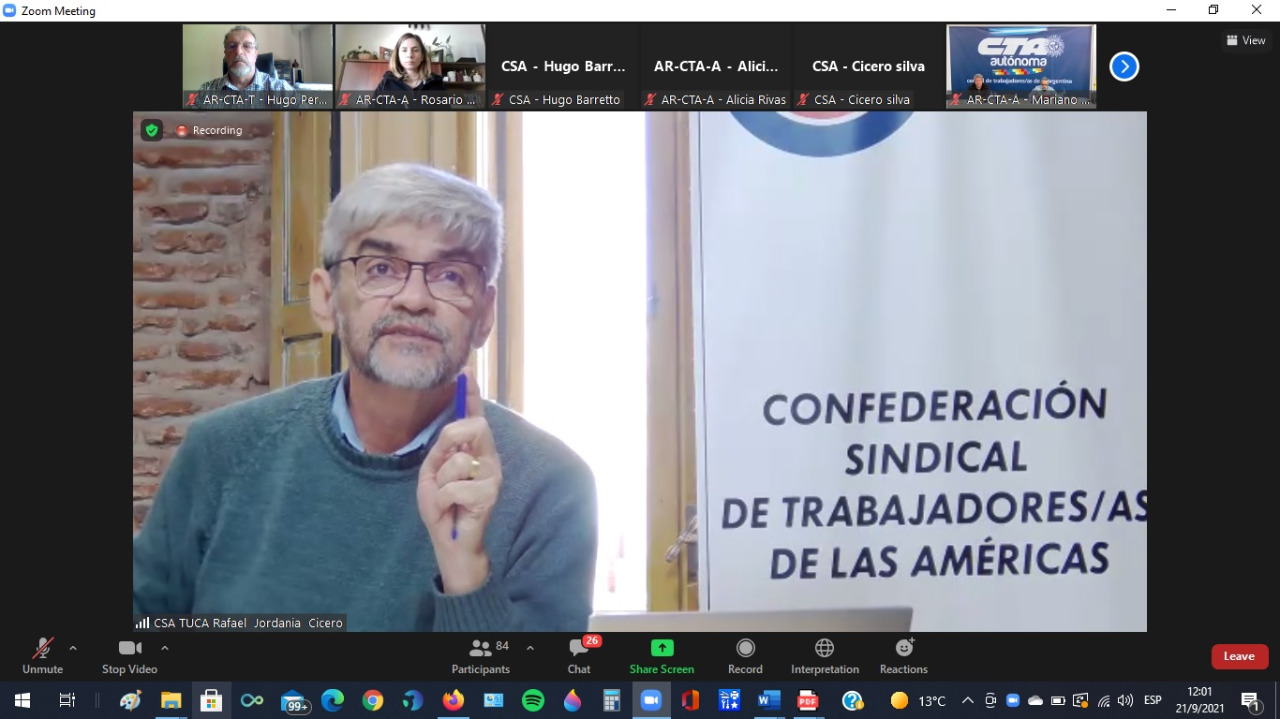Click speaker name label CSA TUCA Rafael
The image size is (1280, 719).
click(x=240, y=623)
